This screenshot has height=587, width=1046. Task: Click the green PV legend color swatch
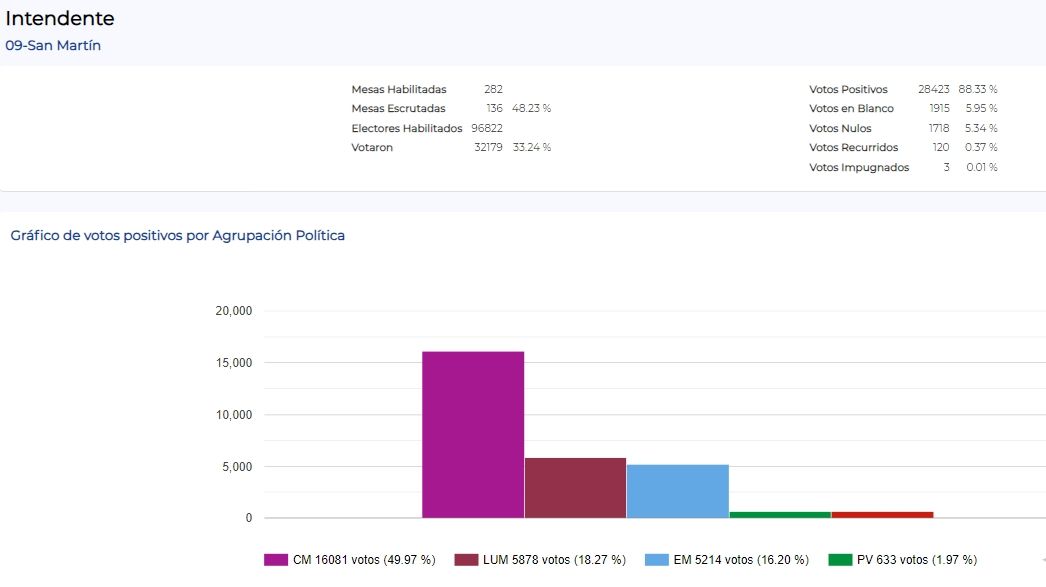840,560
